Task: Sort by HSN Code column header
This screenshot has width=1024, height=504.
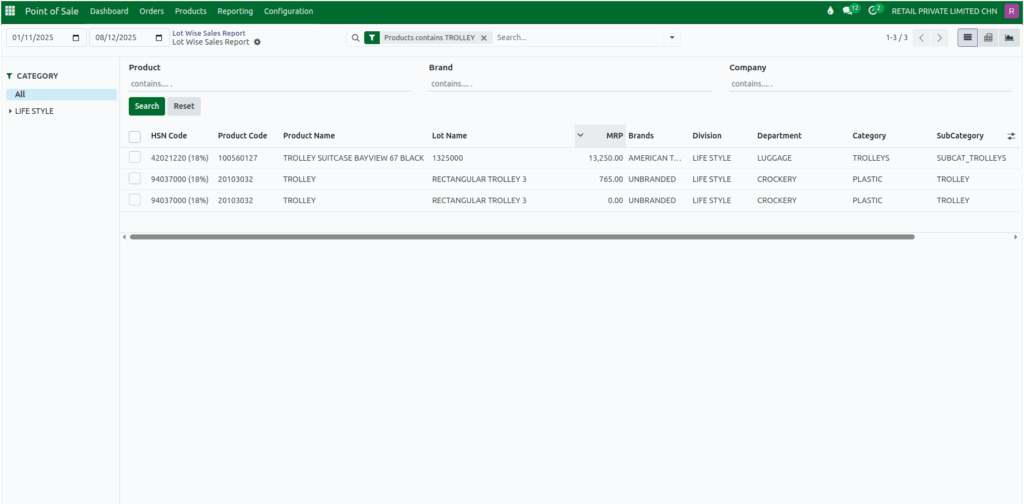Action: coord(169,136)
